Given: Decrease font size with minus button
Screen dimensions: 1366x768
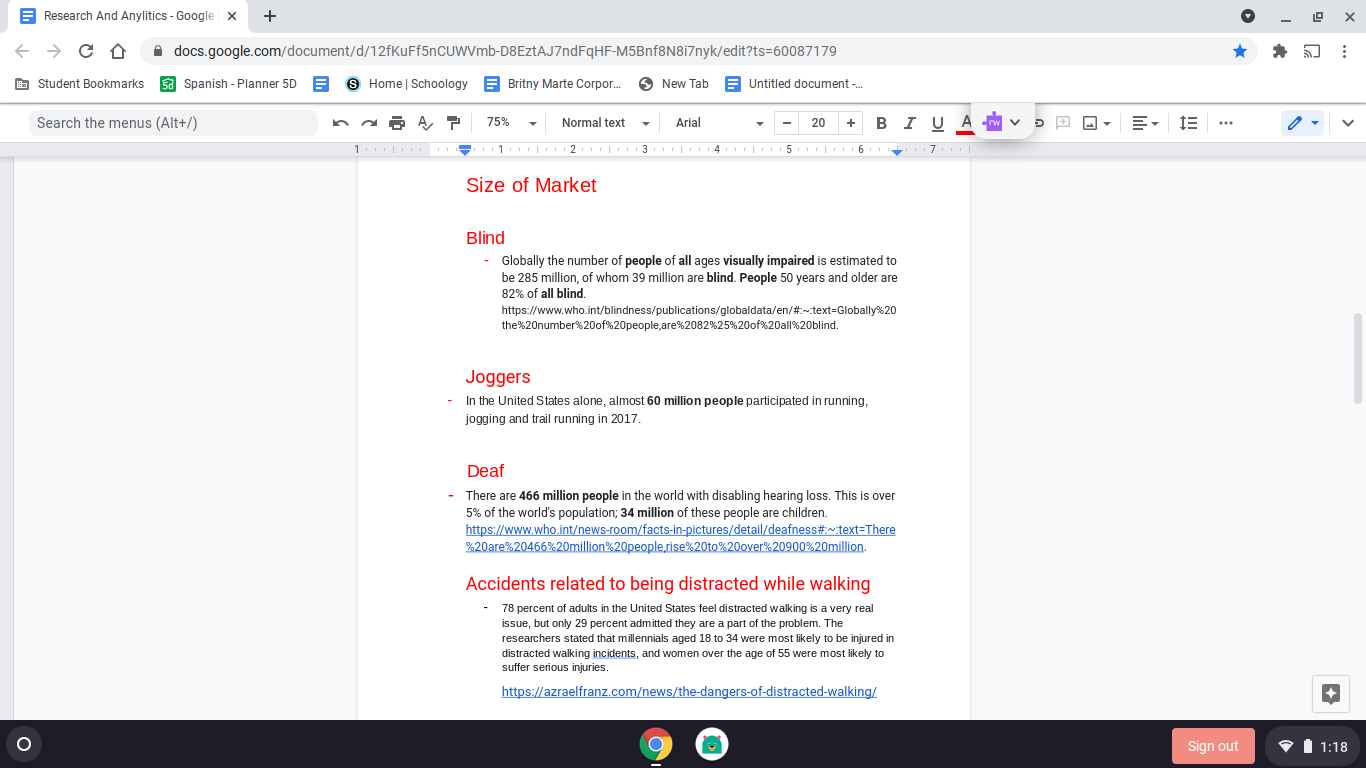Looking at the screenshot, I should pyautogui.click(x=787, y=123).
